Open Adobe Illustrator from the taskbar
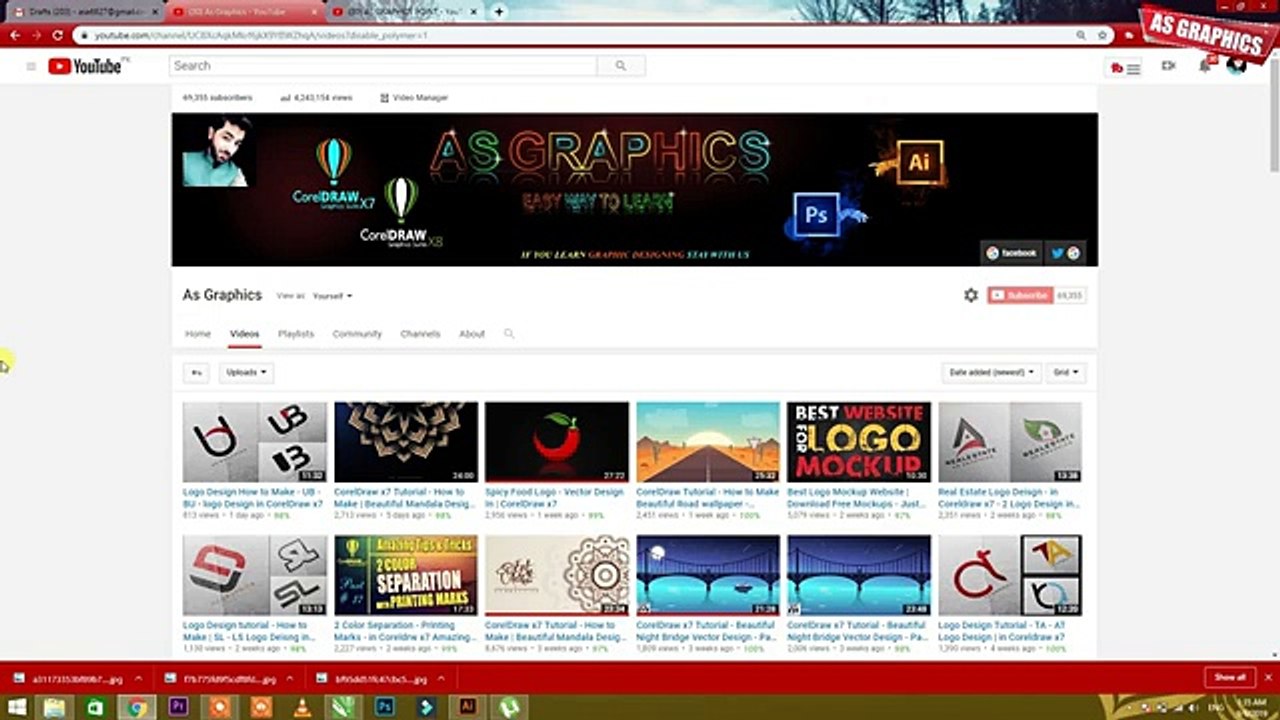The width and height of the screenshot is (1280, 720). (x=467, y=707)
